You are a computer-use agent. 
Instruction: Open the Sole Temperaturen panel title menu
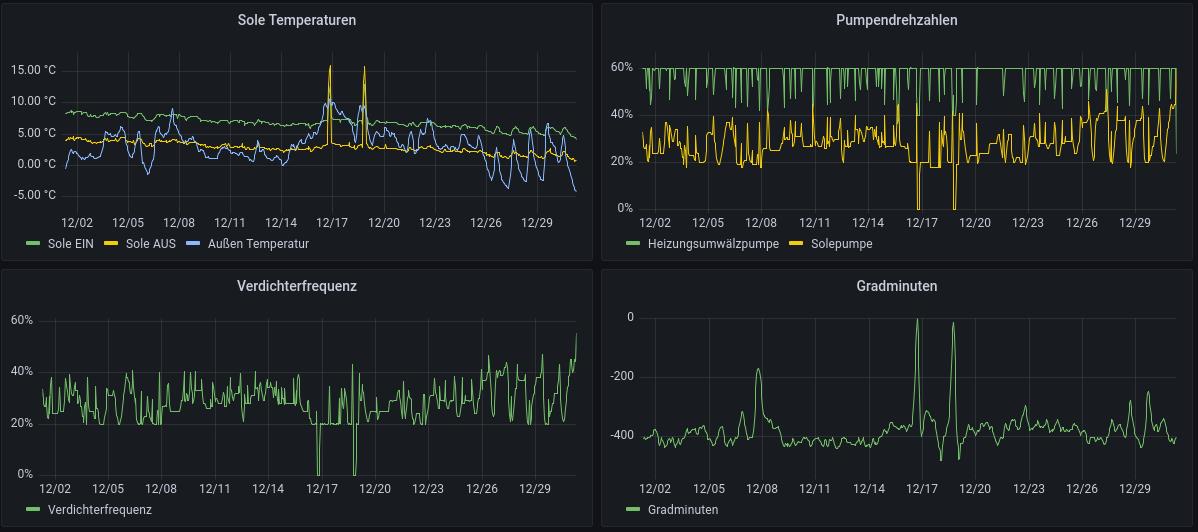[296, 20]
